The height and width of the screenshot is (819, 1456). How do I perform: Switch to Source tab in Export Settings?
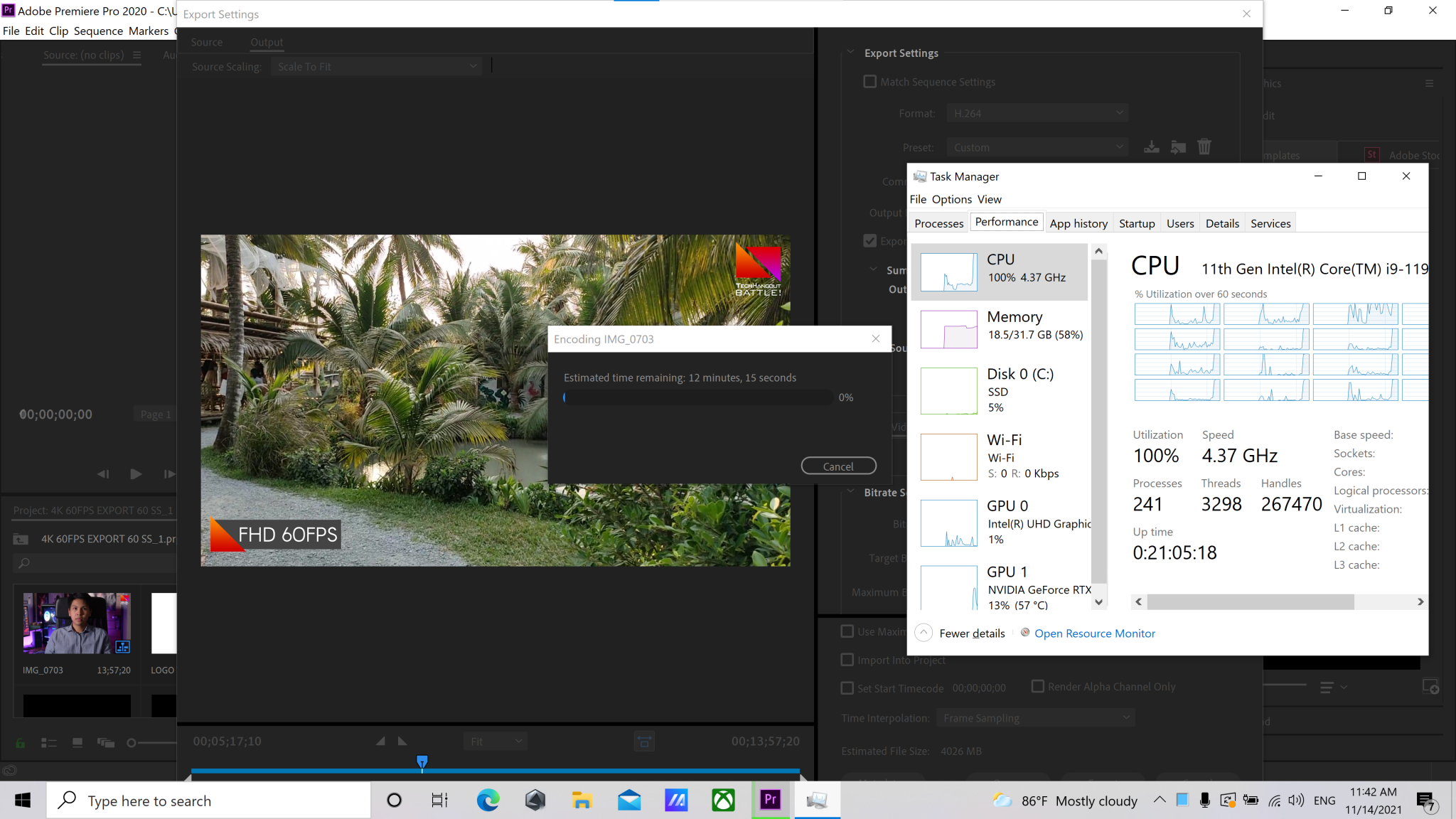pos(206,42)
